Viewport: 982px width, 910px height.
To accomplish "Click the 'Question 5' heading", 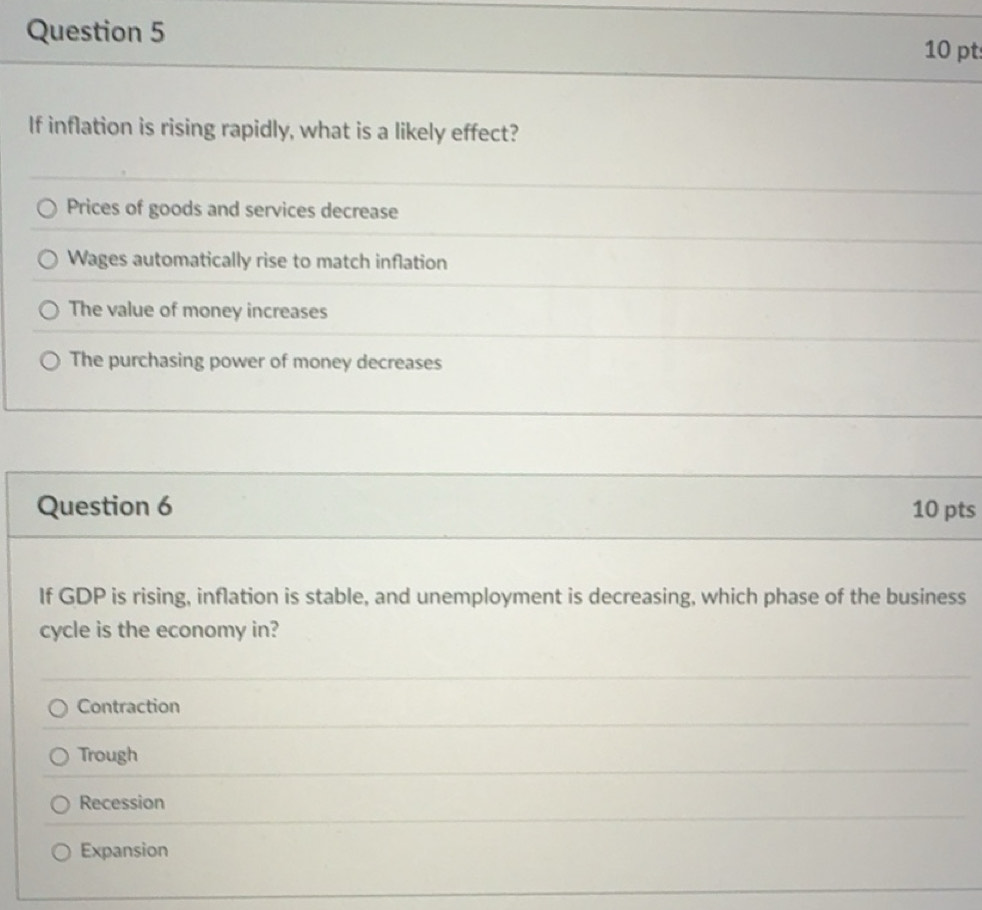I will [x=95, y=33].
